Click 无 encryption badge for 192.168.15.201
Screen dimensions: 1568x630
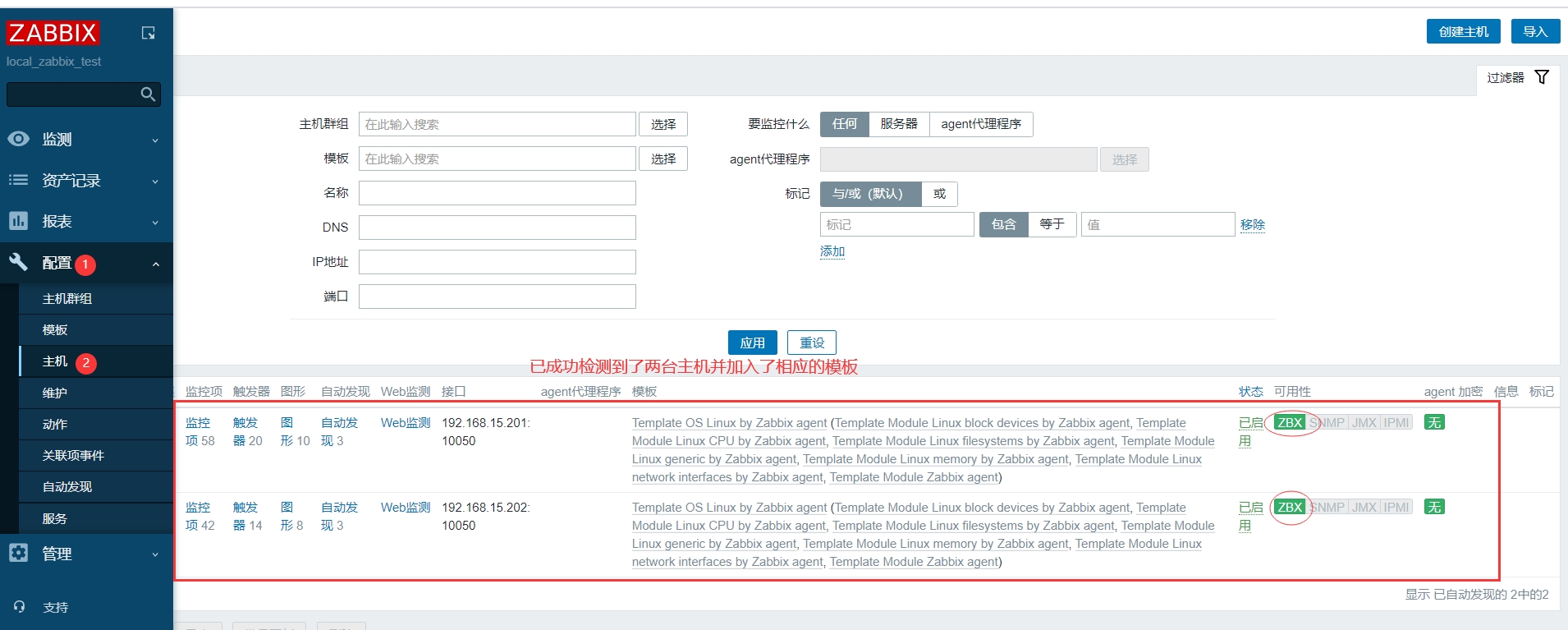tap(1434, 422)
